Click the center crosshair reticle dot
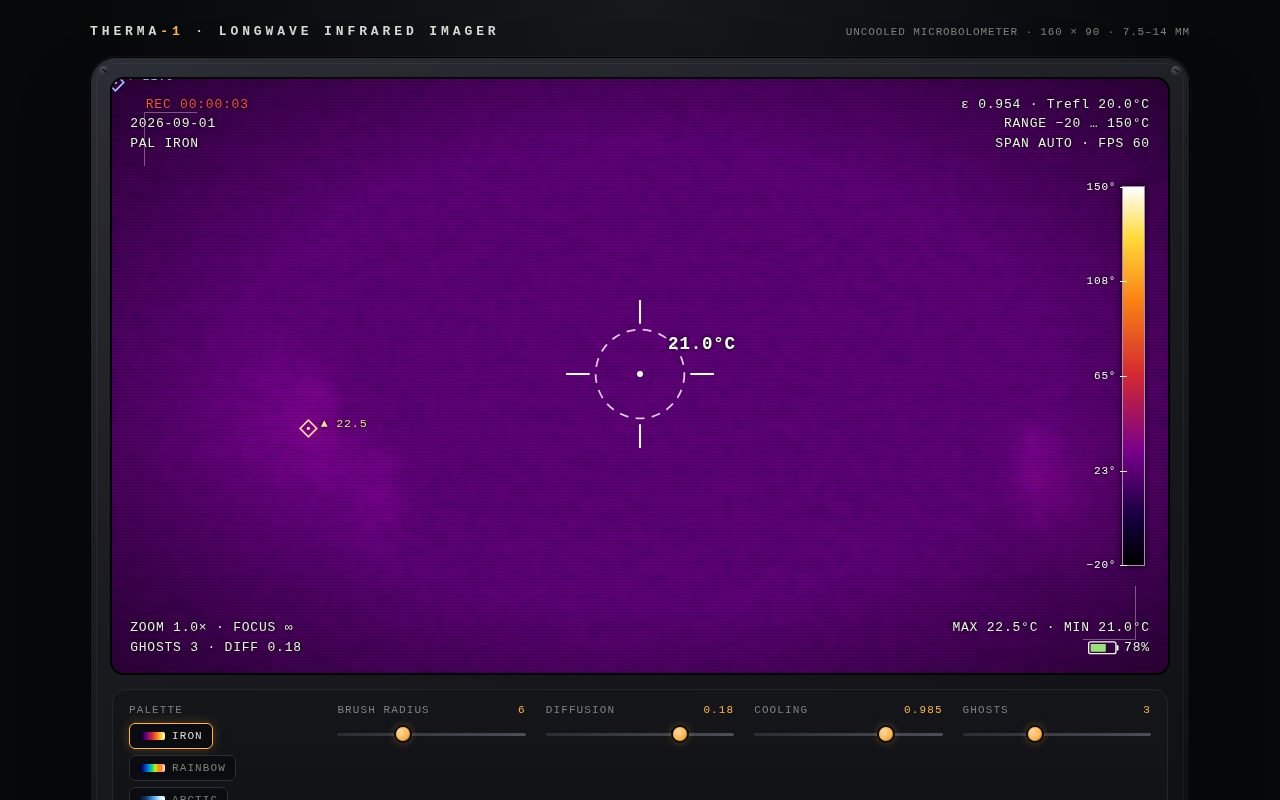 click(640, 374)
